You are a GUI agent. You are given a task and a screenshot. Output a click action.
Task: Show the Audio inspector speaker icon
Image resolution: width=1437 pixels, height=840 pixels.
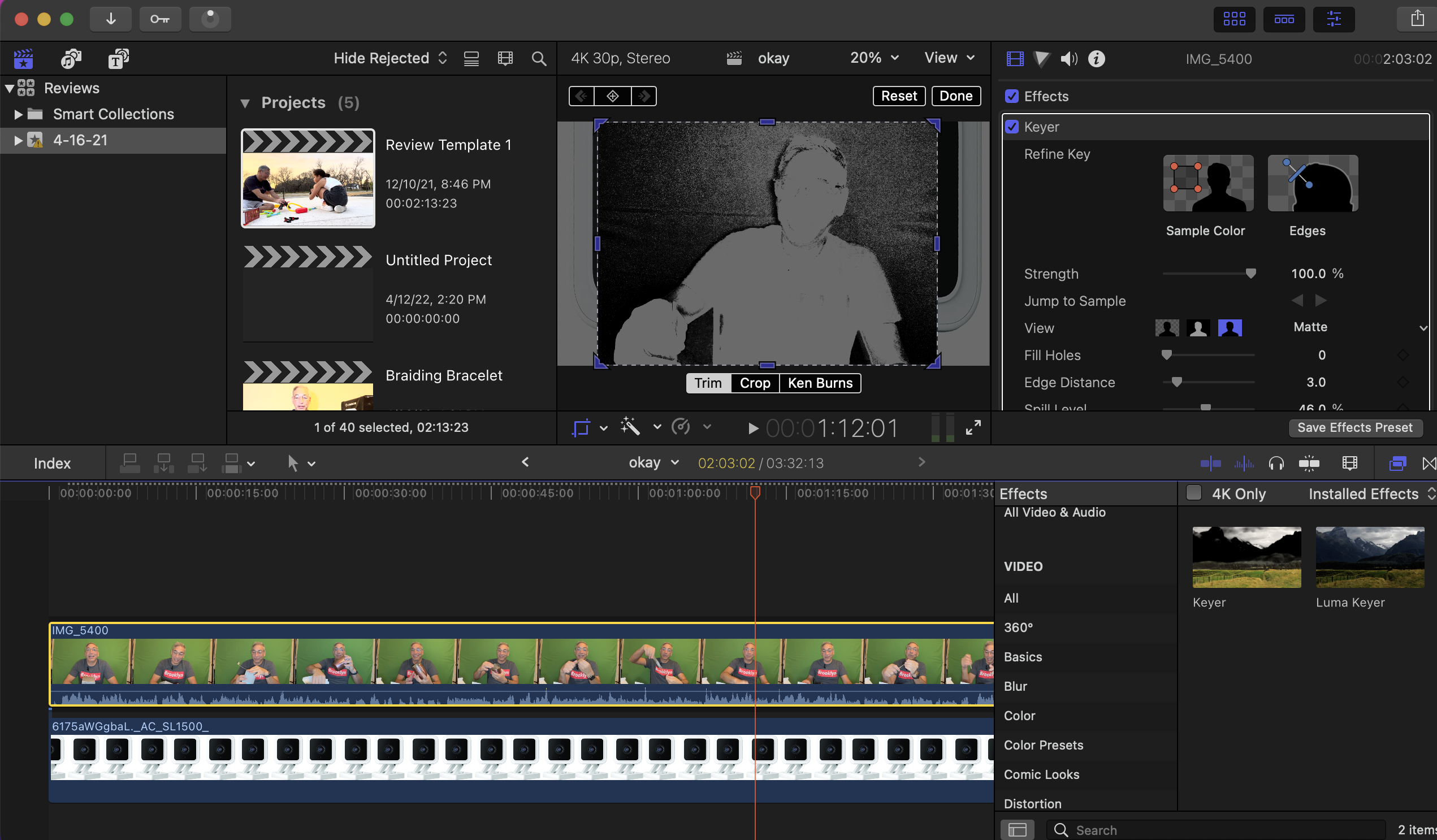point(1068,59)
